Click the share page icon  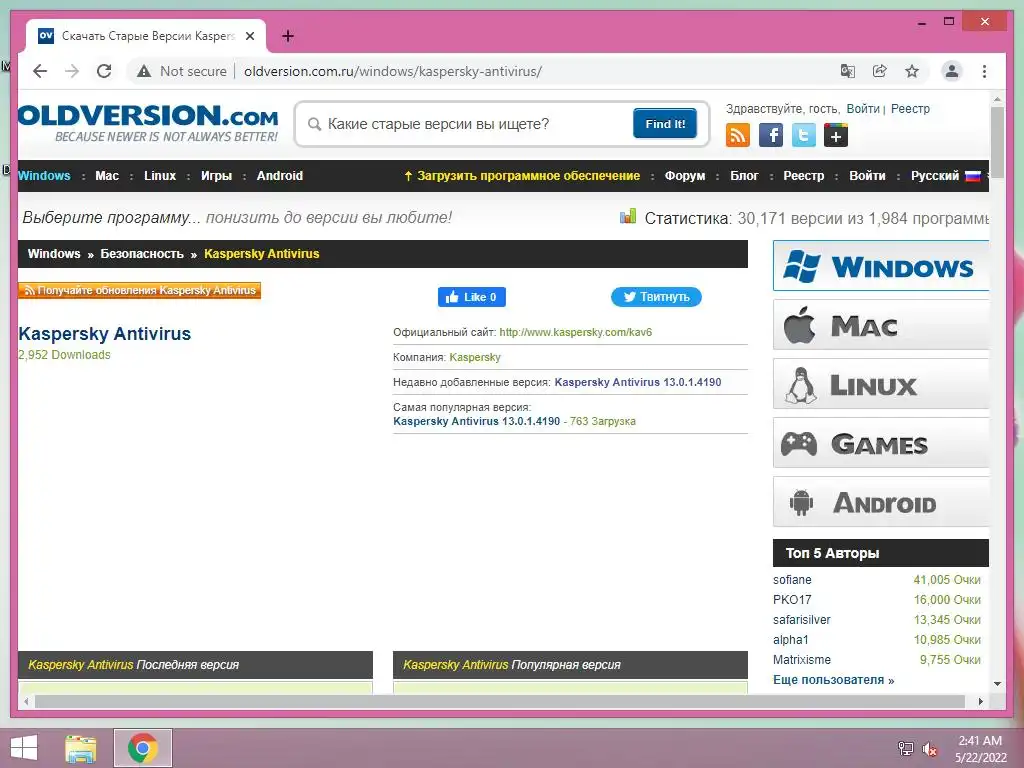(x=880, y=71)
